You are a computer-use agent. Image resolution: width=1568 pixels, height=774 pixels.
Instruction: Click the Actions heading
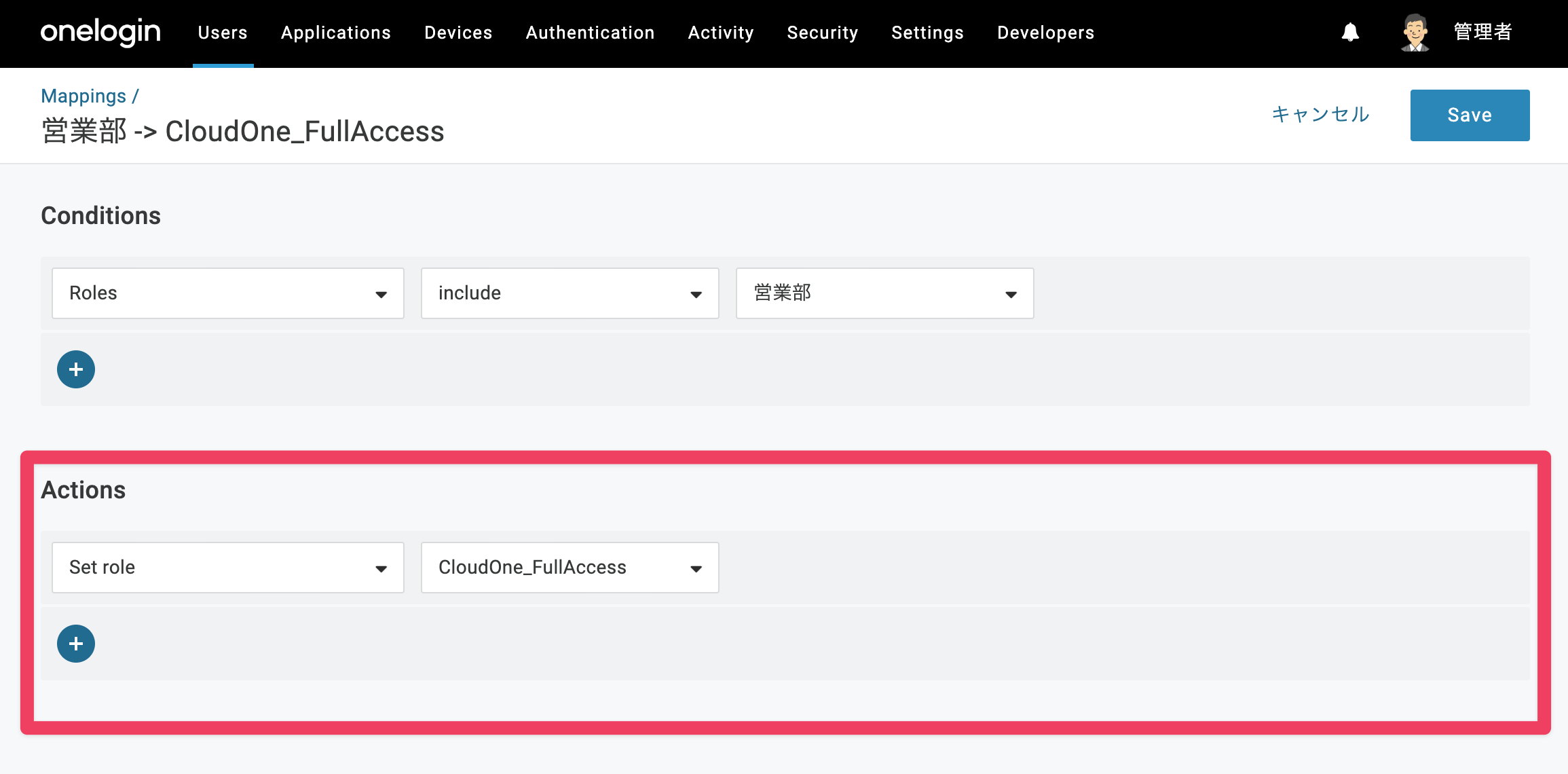(83, 490)
